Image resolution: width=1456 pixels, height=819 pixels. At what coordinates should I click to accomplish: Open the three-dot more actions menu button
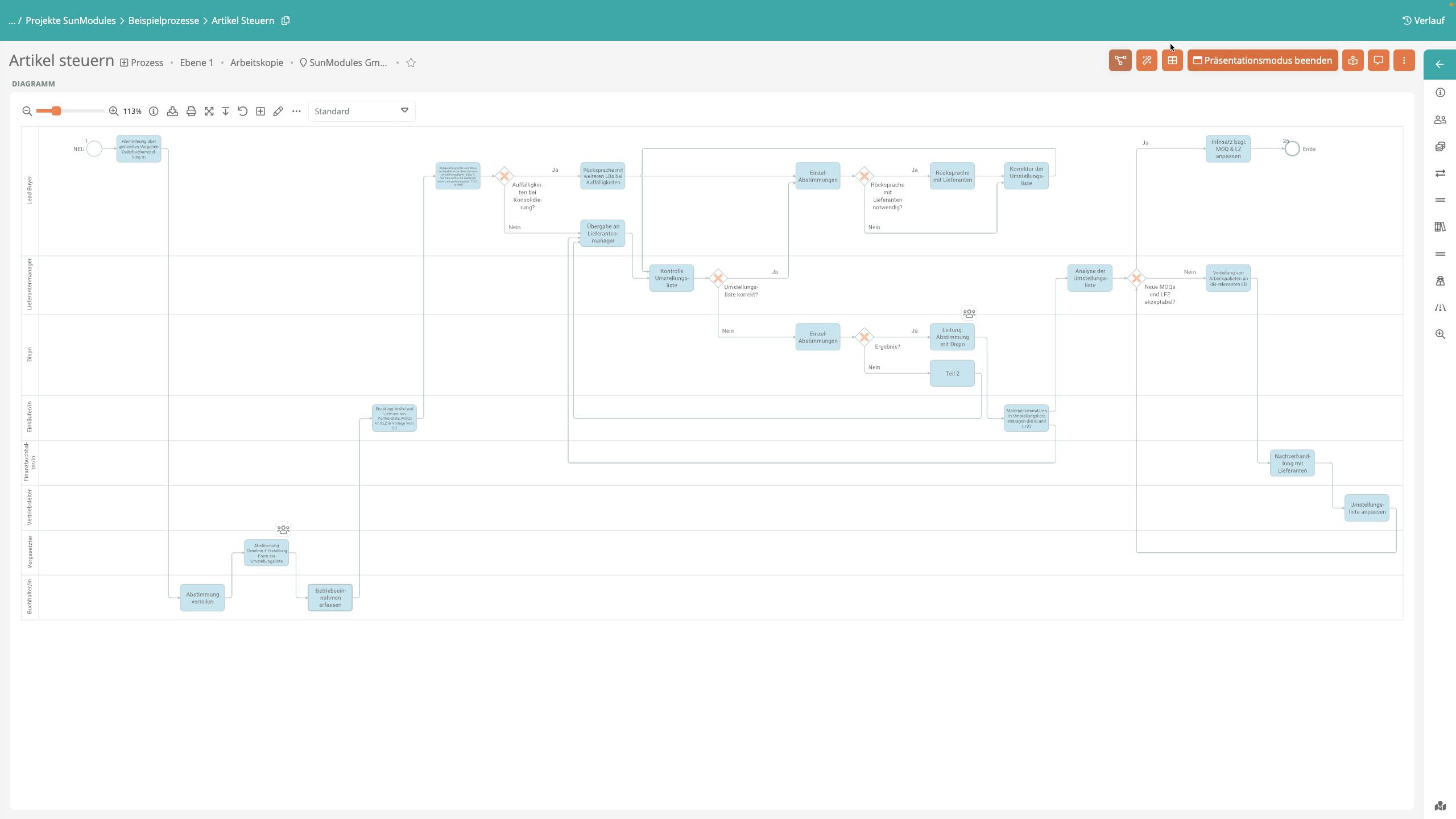(x=1404, y=60)
